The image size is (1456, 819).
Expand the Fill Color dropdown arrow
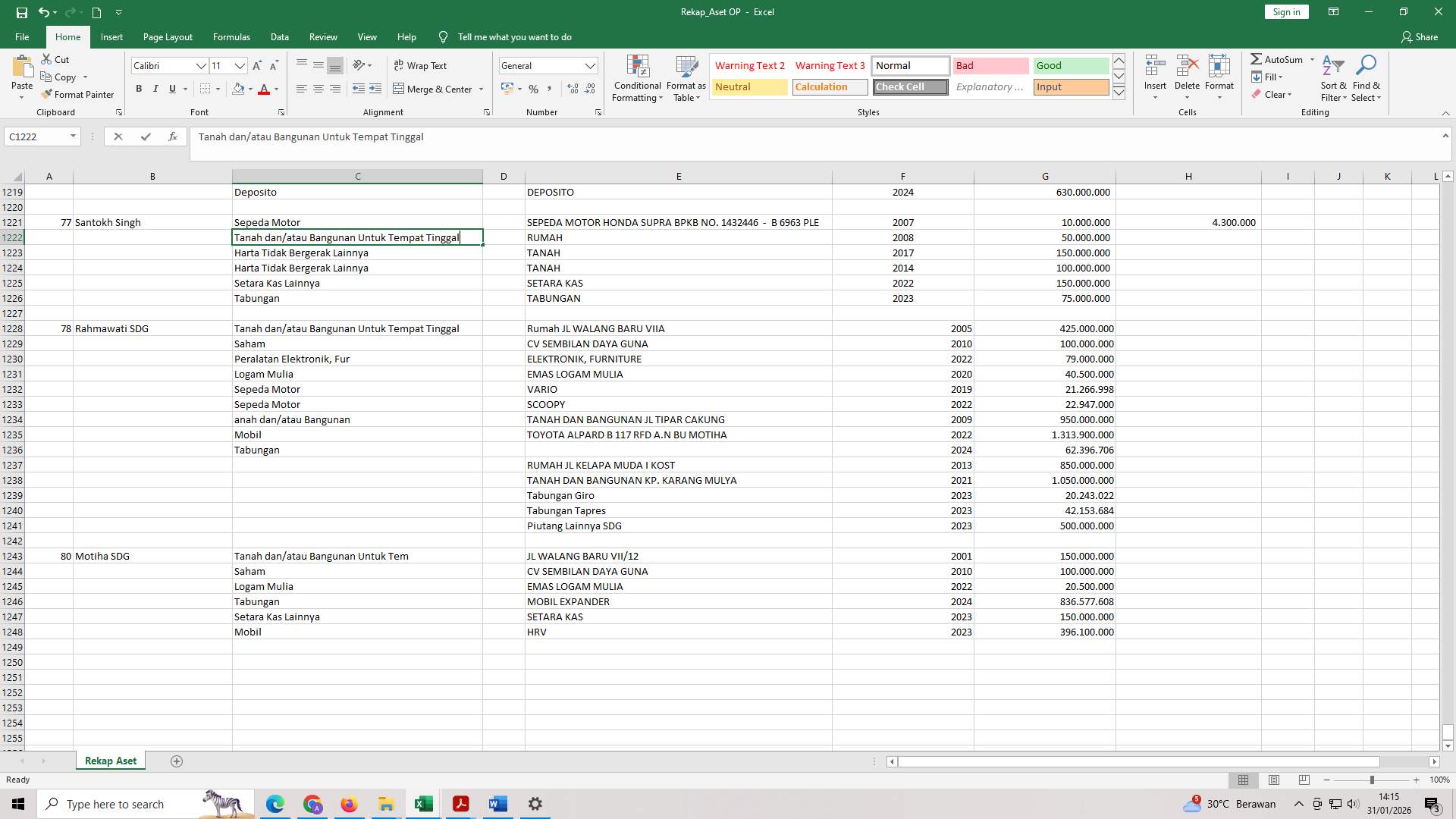pos(250,89)
